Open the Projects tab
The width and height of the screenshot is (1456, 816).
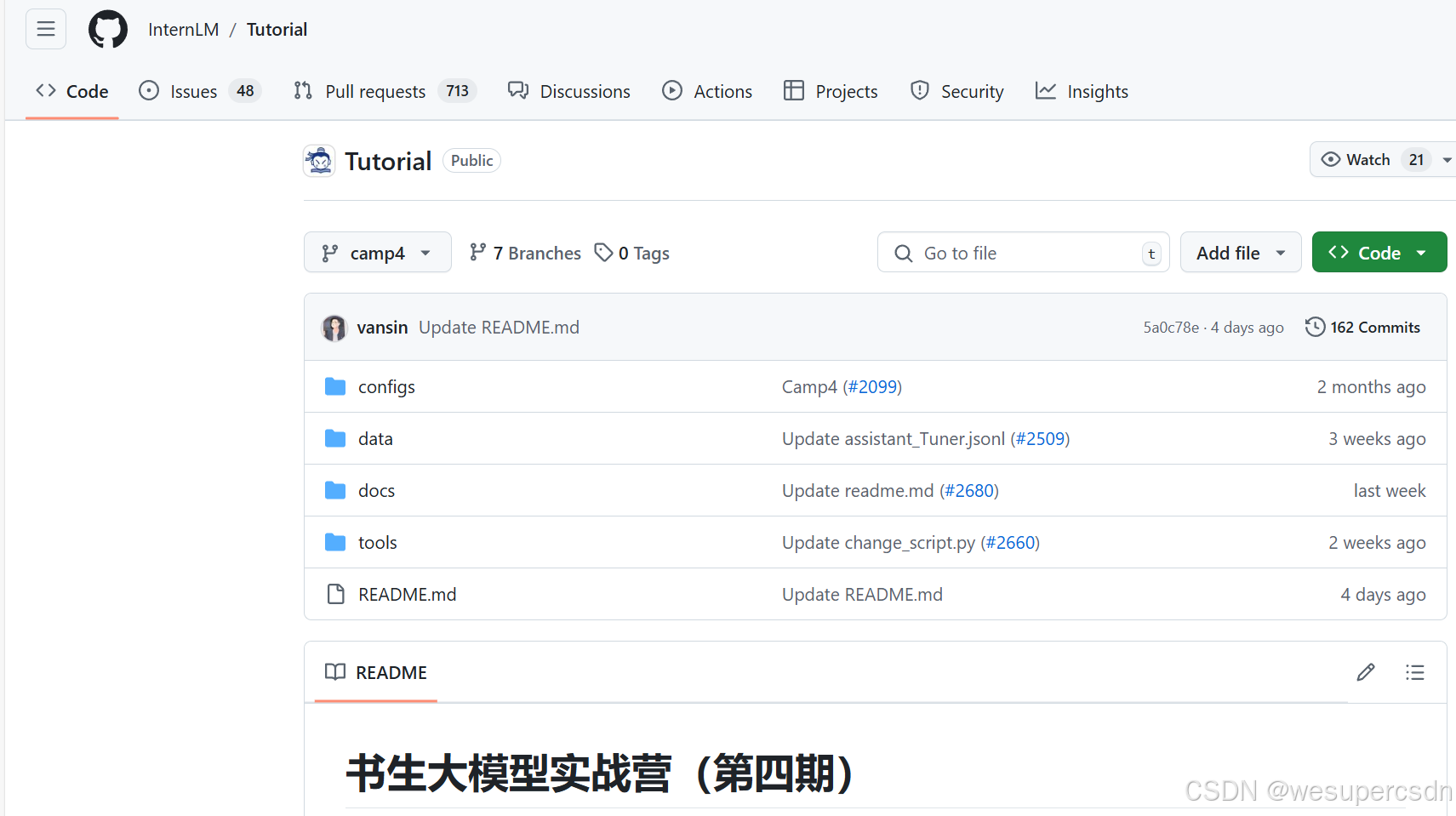tap(831, 91)
